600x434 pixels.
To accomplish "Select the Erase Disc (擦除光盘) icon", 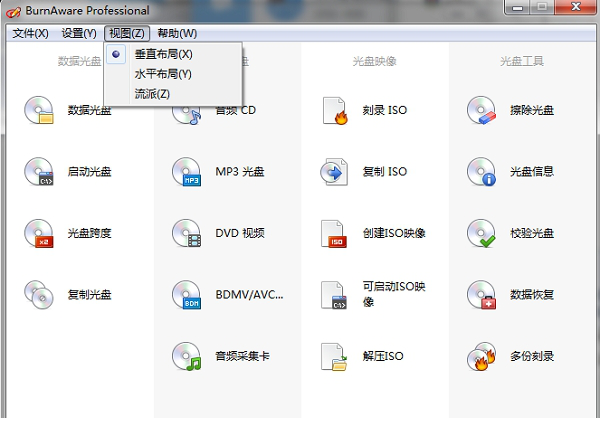I will [x=481, y=110].
